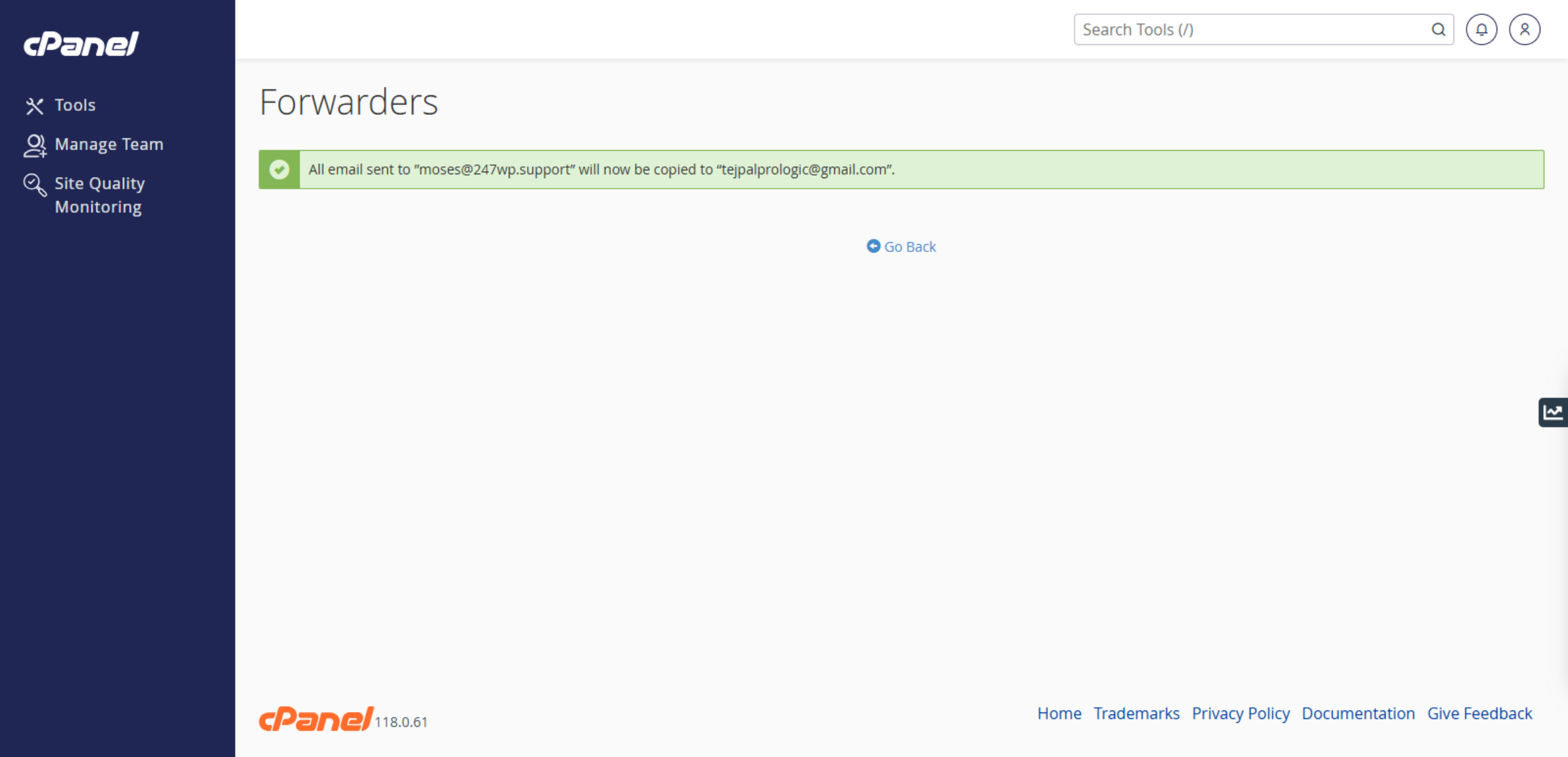The image size is (1568, 757).
Task: Open the Privacy Policy page
Action: 1241,713
